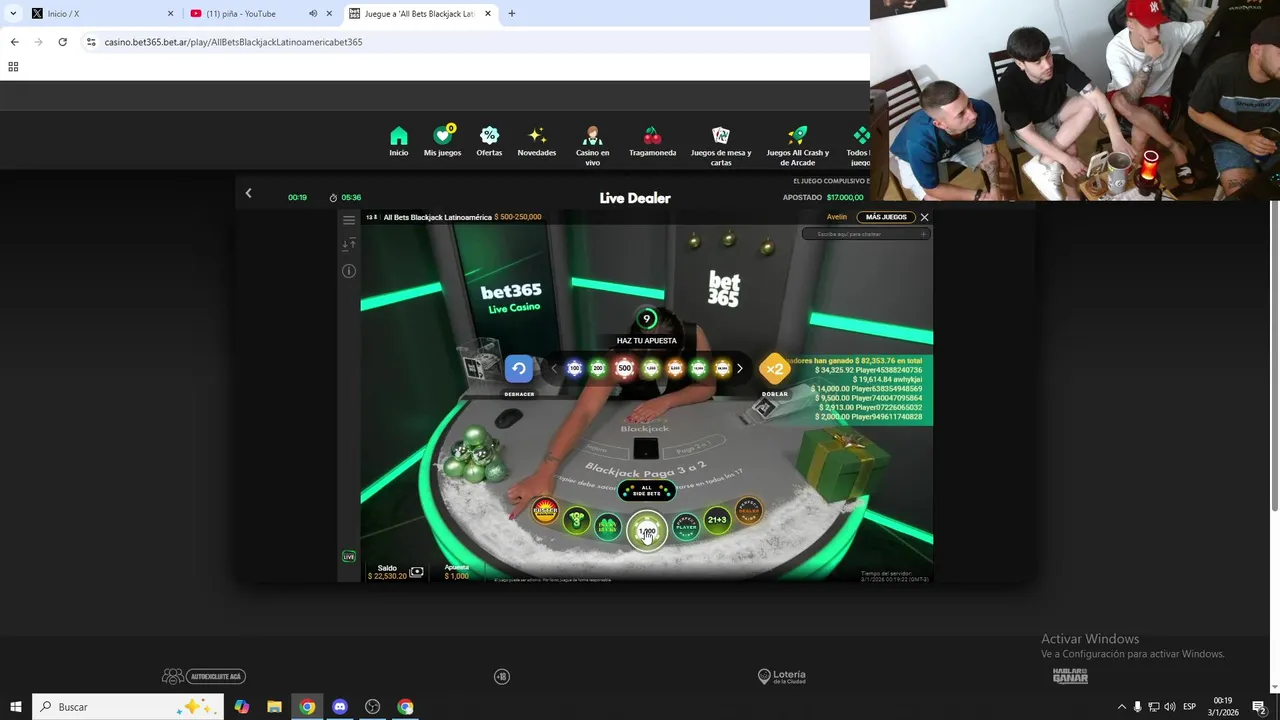Image resolution: width=1280 pixels, height=720 pixels.
Task: View site information icon in address bar
Action: (x=91, y=42)
